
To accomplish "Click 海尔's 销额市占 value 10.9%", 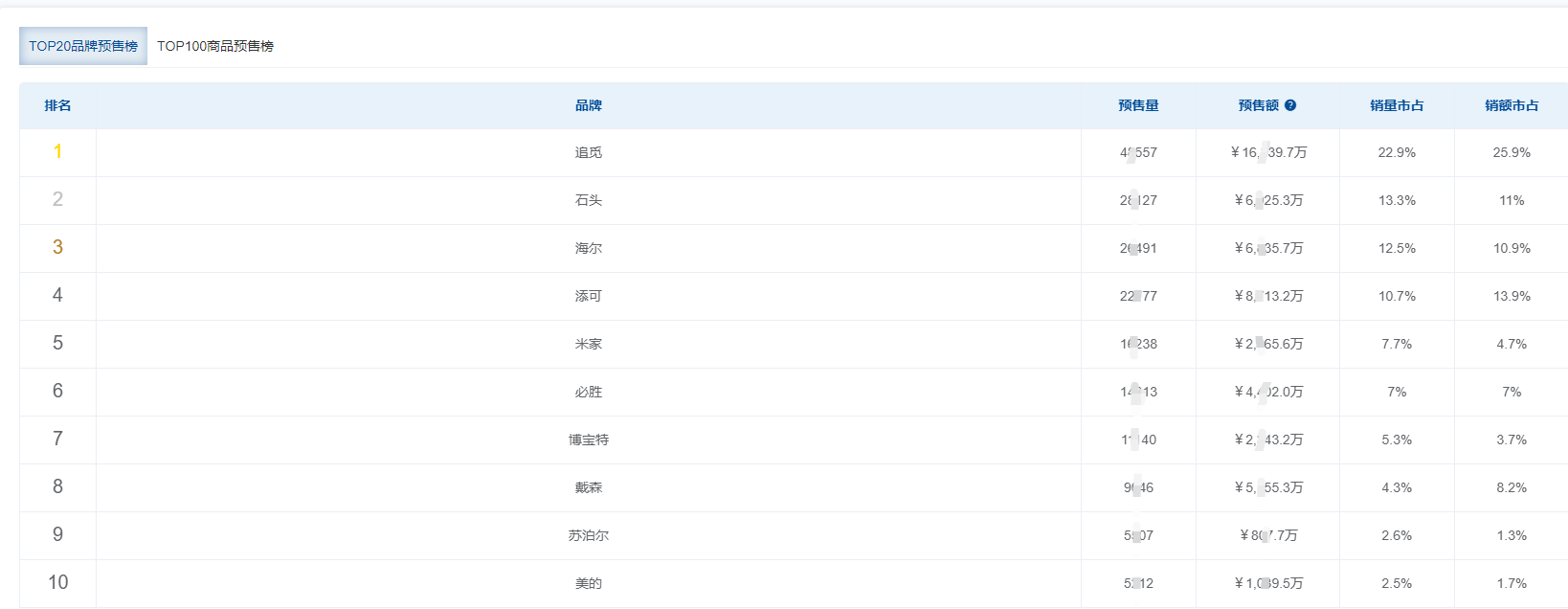I will 1512,248.
